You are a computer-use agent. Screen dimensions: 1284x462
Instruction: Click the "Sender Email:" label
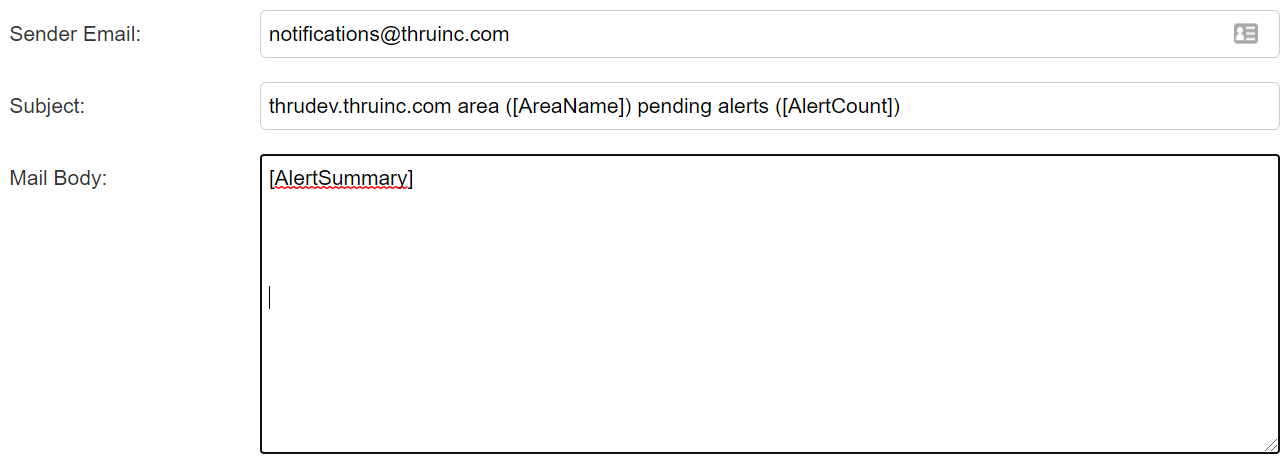point(75,34)
